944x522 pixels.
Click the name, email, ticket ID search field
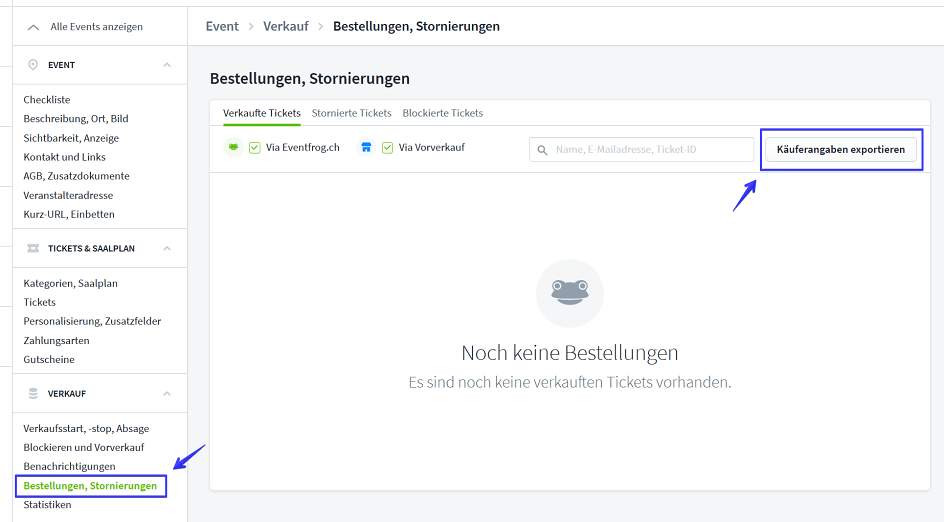[650, 150]
